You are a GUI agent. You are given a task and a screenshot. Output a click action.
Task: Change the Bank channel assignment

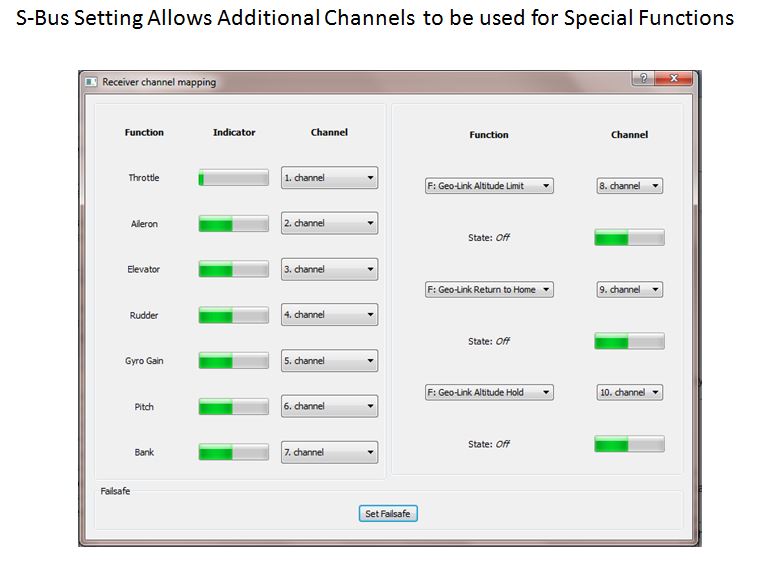[x=329, y=452]
